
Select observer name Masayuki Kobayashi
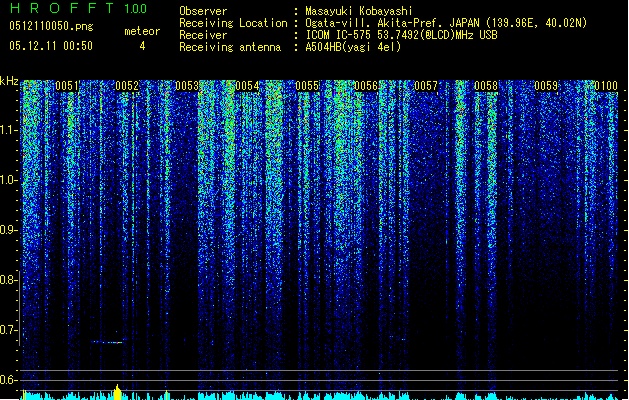point(359,11)
